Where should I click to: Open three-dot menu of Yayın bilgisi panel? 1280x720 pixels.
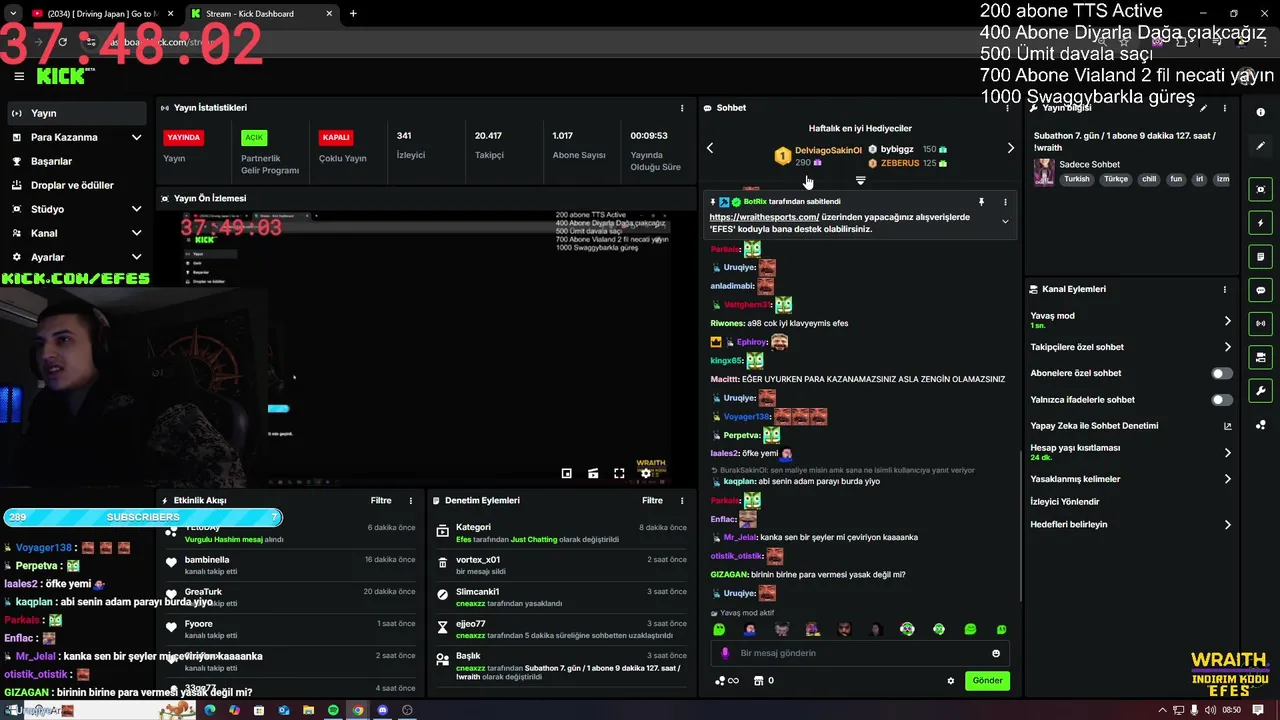tap(1224, 108)
